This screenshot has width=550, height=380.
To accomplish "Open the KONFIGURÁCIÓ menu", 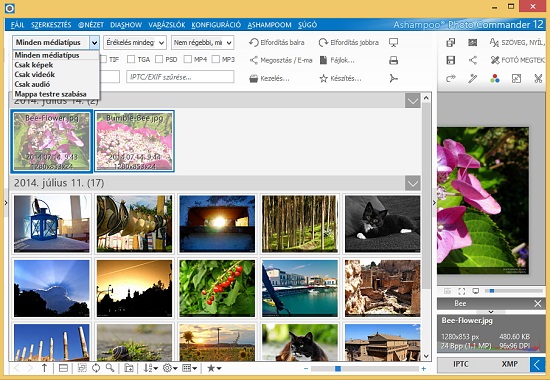I will tap(216, 25).
